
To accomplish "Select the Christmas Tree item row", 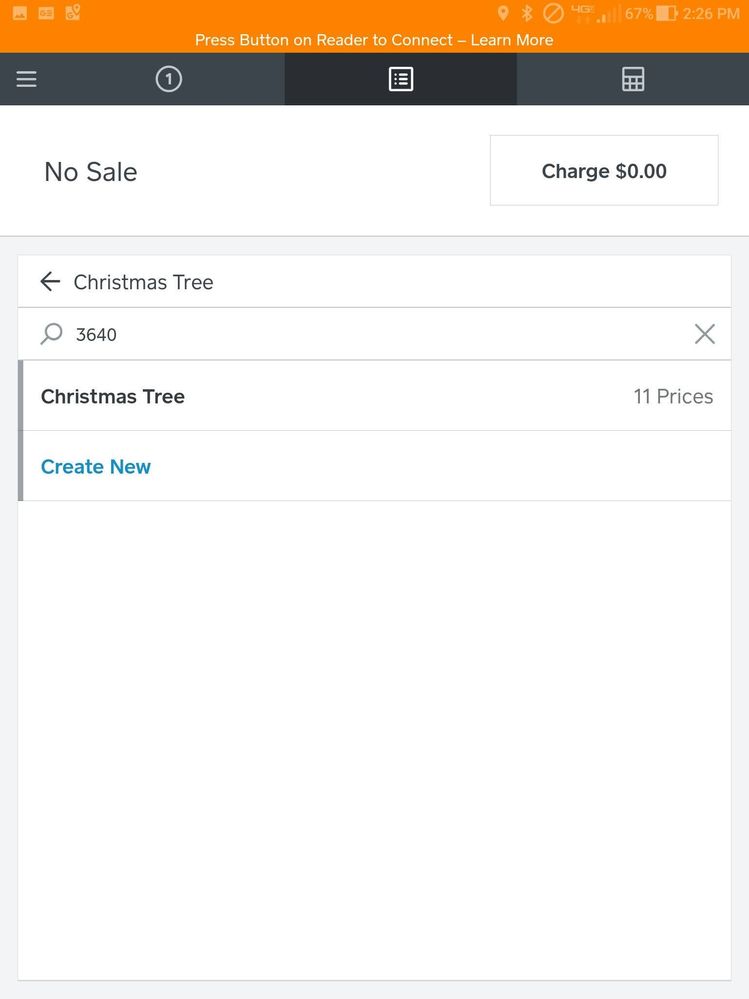I will (300, 396).
